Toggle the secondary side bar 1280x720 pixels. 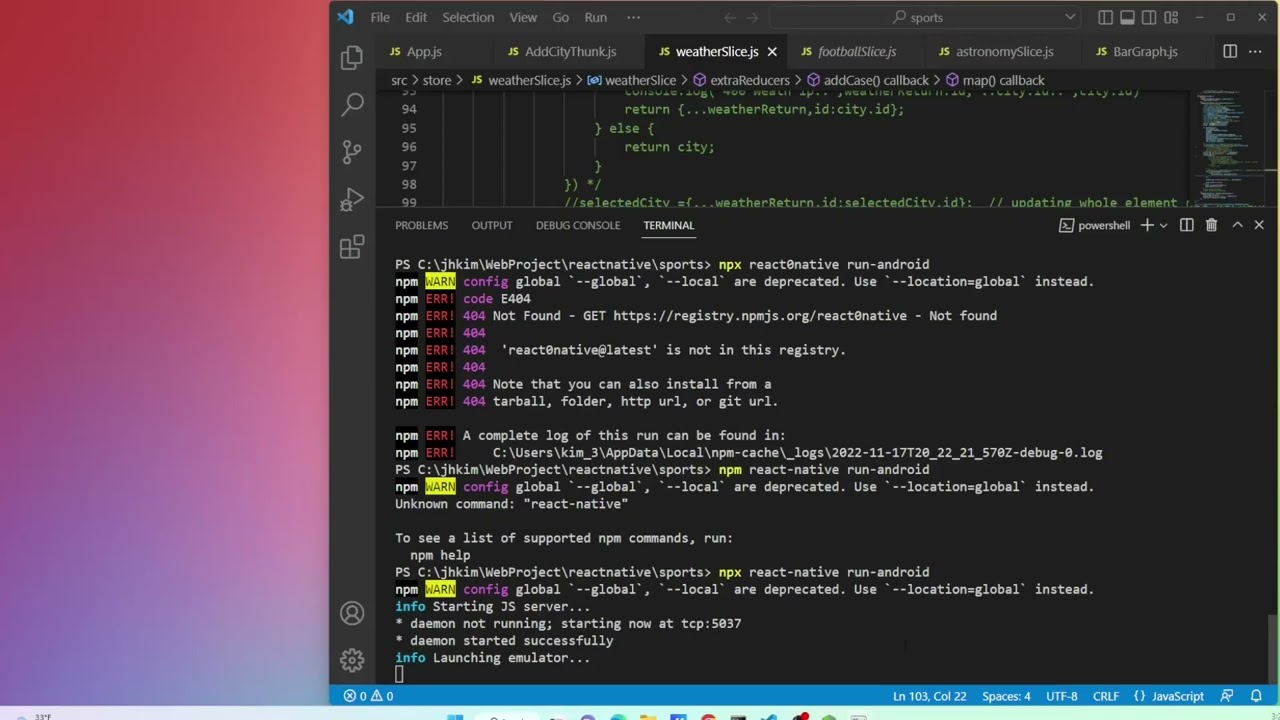click(x=1149, y=17)
